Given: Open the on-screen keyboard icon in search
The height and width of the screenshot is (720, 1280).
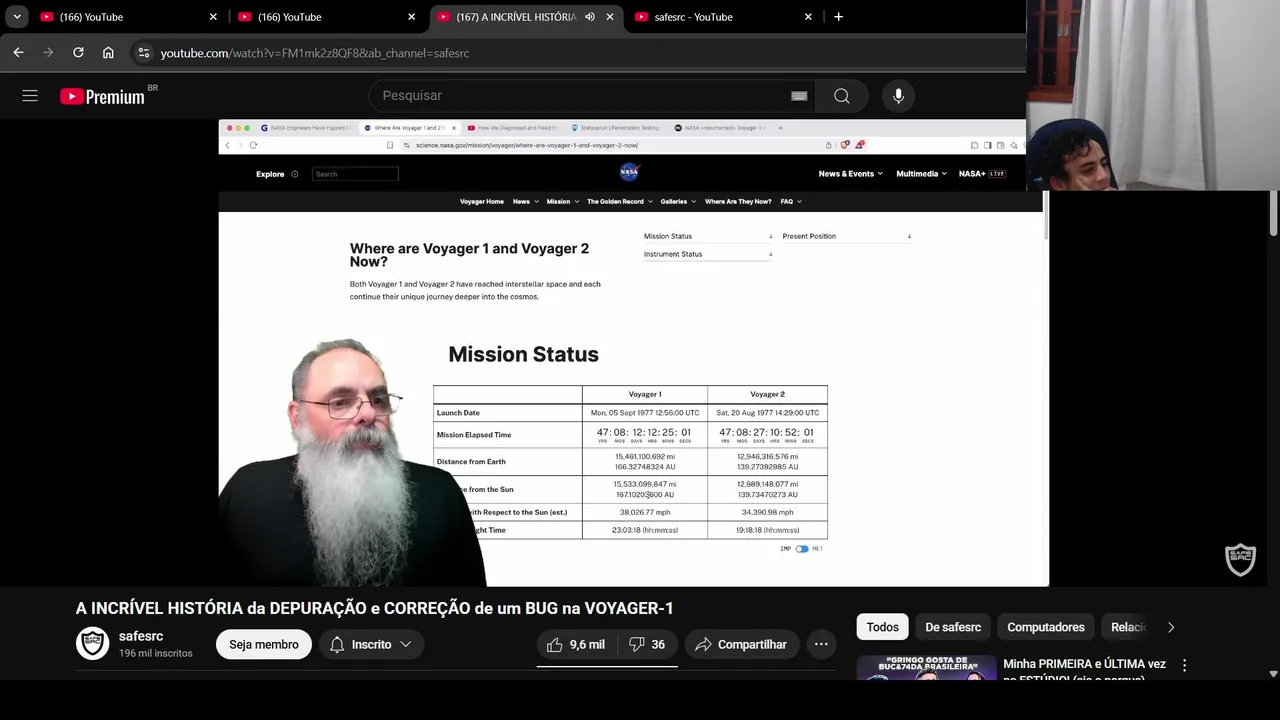Looking at the screenshot, I should [x=799, y=96].
